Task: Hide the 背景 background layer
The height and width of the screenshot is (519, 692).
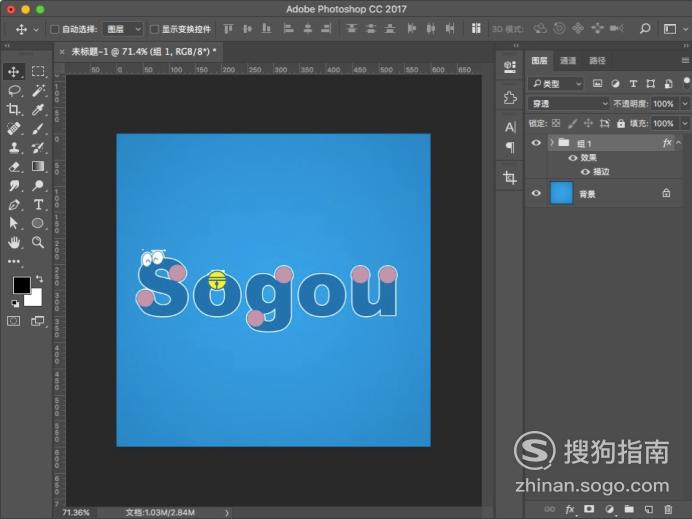Action: tap(536, 193)
